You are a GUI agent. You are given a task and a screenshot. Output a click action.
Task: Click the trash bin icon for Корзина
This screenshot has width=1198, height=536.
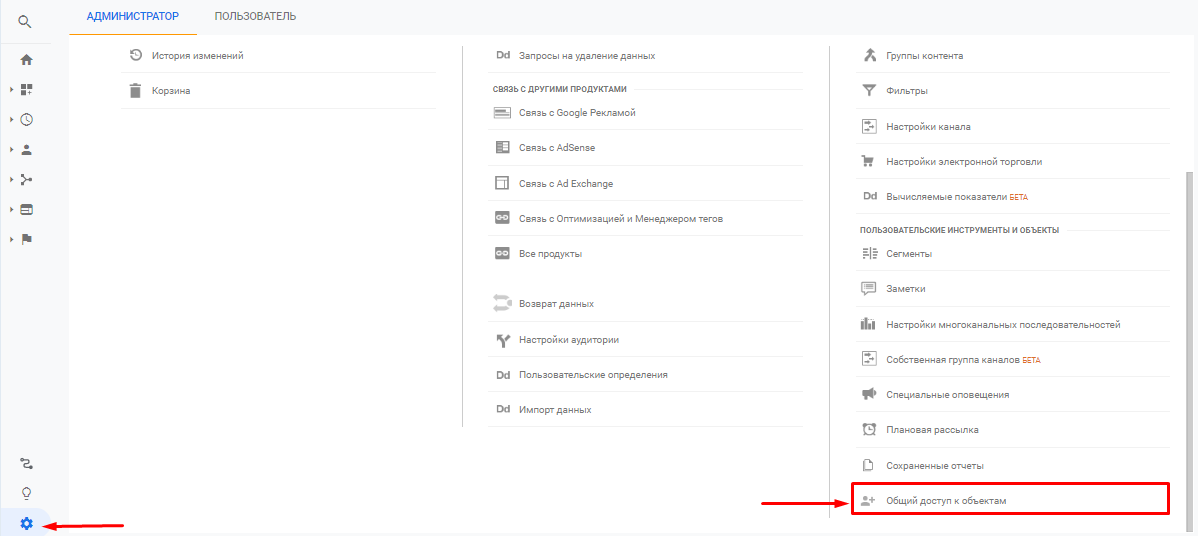click(x=135, y=91)
